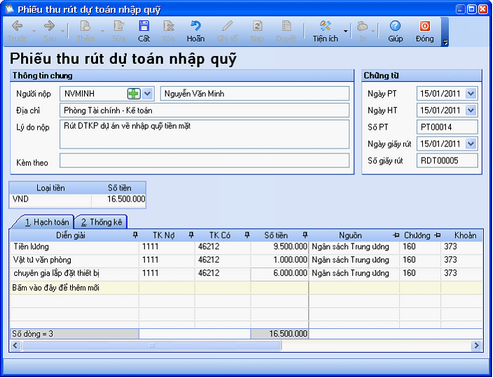Click the TK Nợ column header
This screenshot has width=493, height=378.
[163, 235]
